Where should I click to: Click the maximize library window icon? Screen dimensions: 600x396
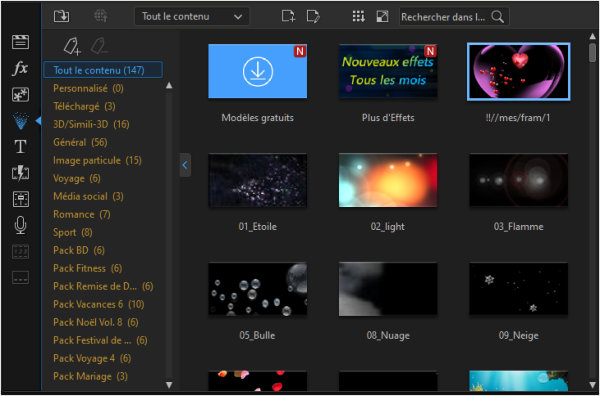click(x=382, y=16)
